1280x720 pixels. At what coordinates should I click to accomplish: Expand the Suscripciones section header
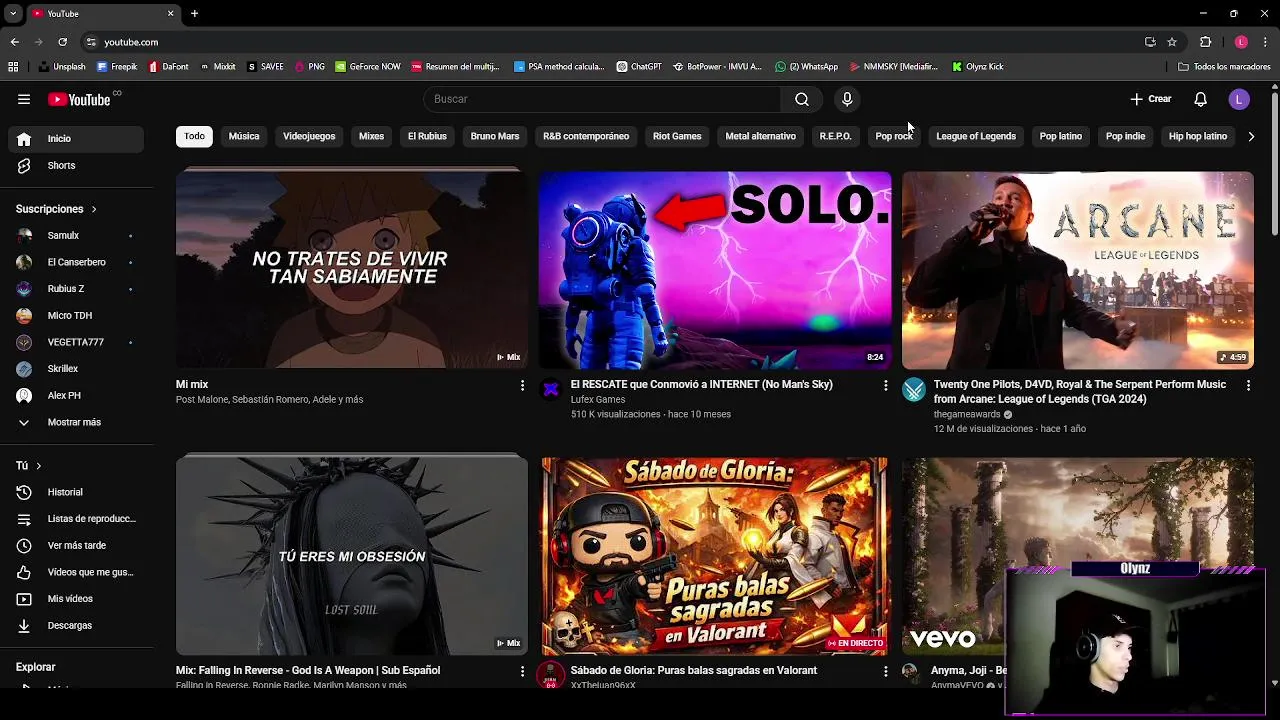56,209
